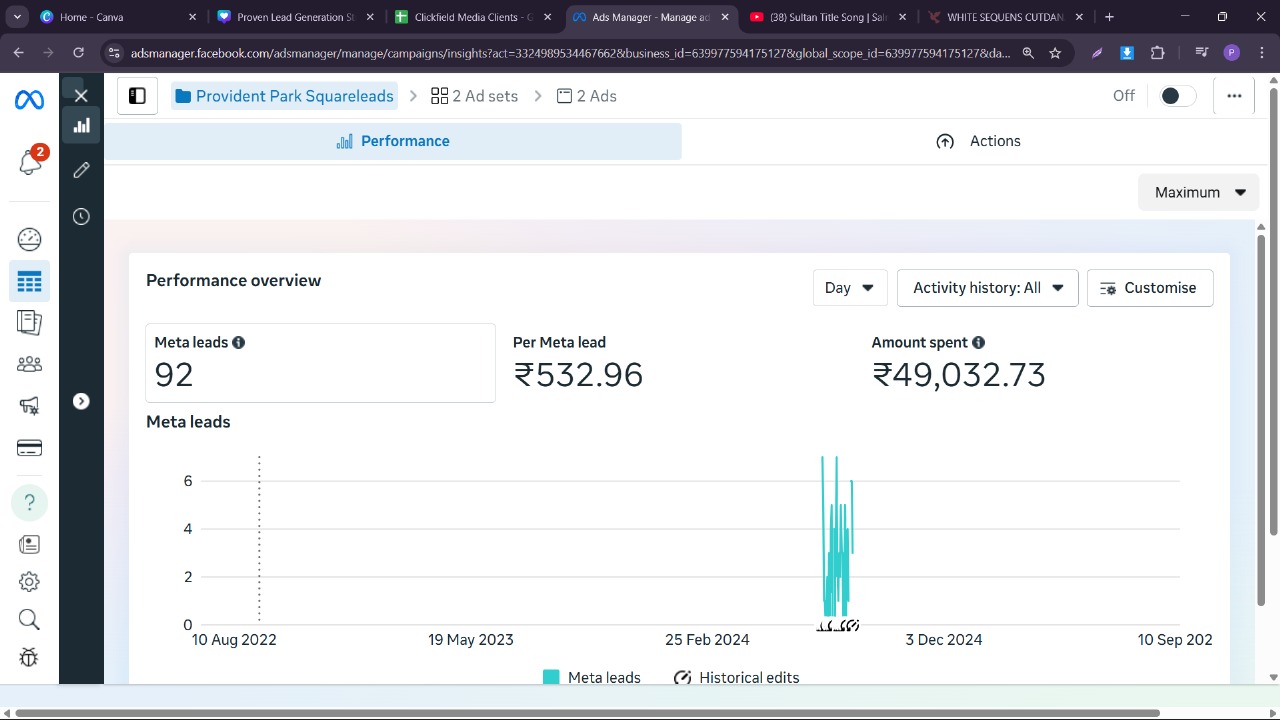The height and width of the screenshot is (720, 1280).
Task: Switch to the Performance tab
Action: tap(393, 141)
